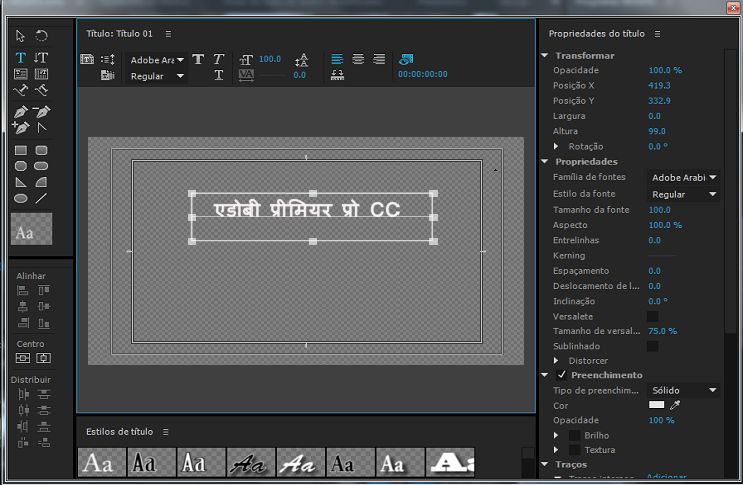Screen dimensions: 743x485
Task: Select the Vertical Path Type tool
Action: (x=41, y=90)
